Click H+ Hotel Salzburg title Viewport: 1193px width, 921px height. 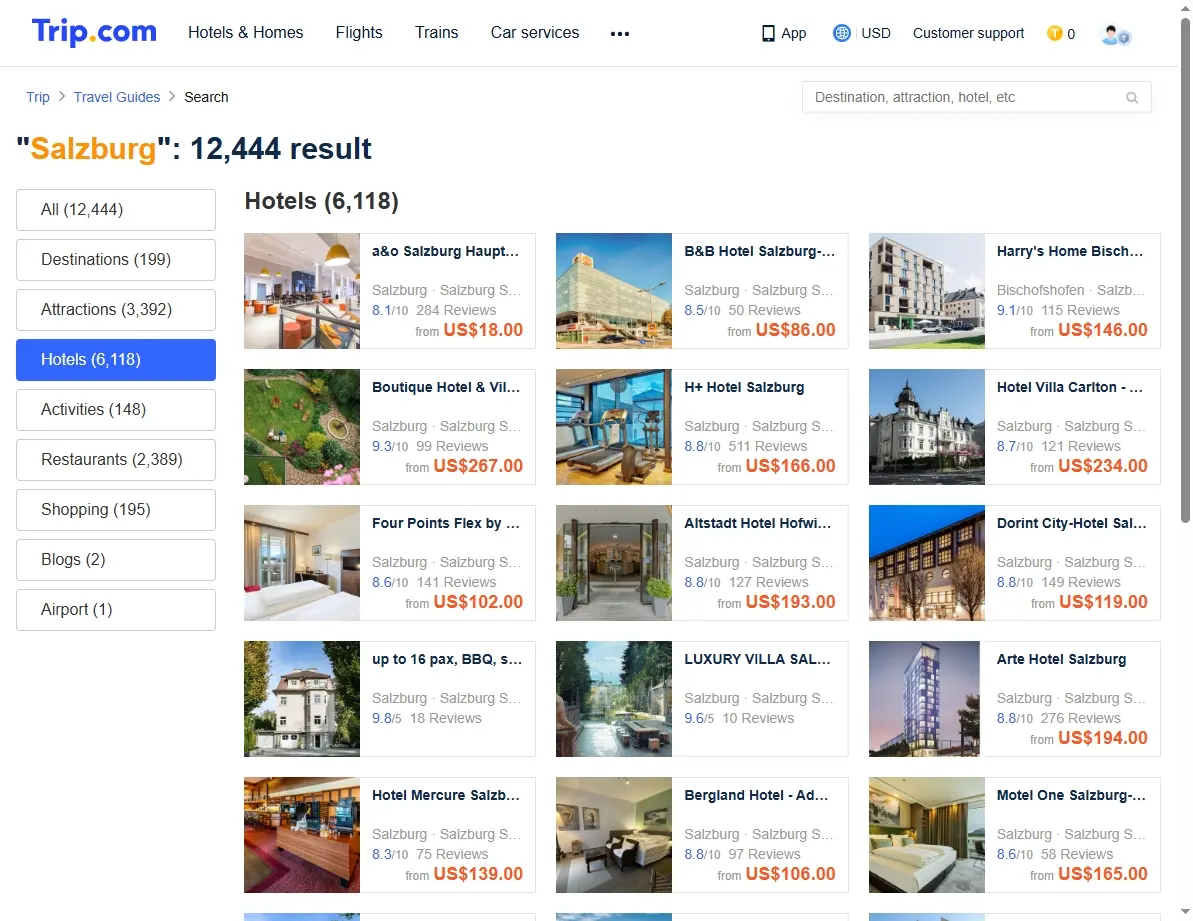[744, 387]
